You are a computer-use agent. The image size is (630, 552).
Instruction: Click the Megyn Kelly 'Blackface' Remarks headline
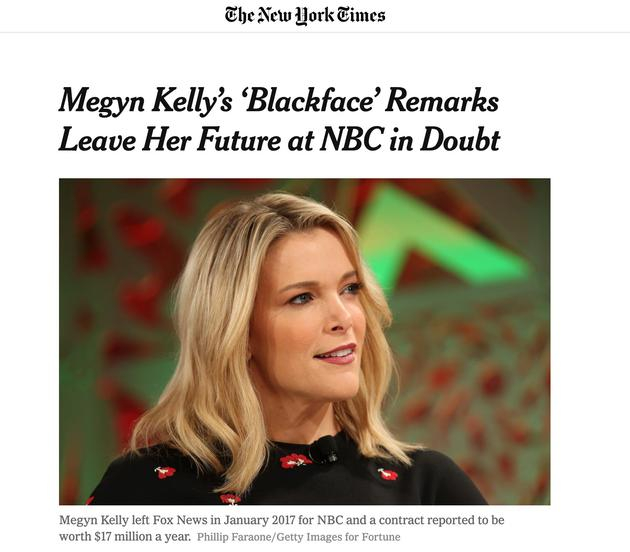coord(279,120)
